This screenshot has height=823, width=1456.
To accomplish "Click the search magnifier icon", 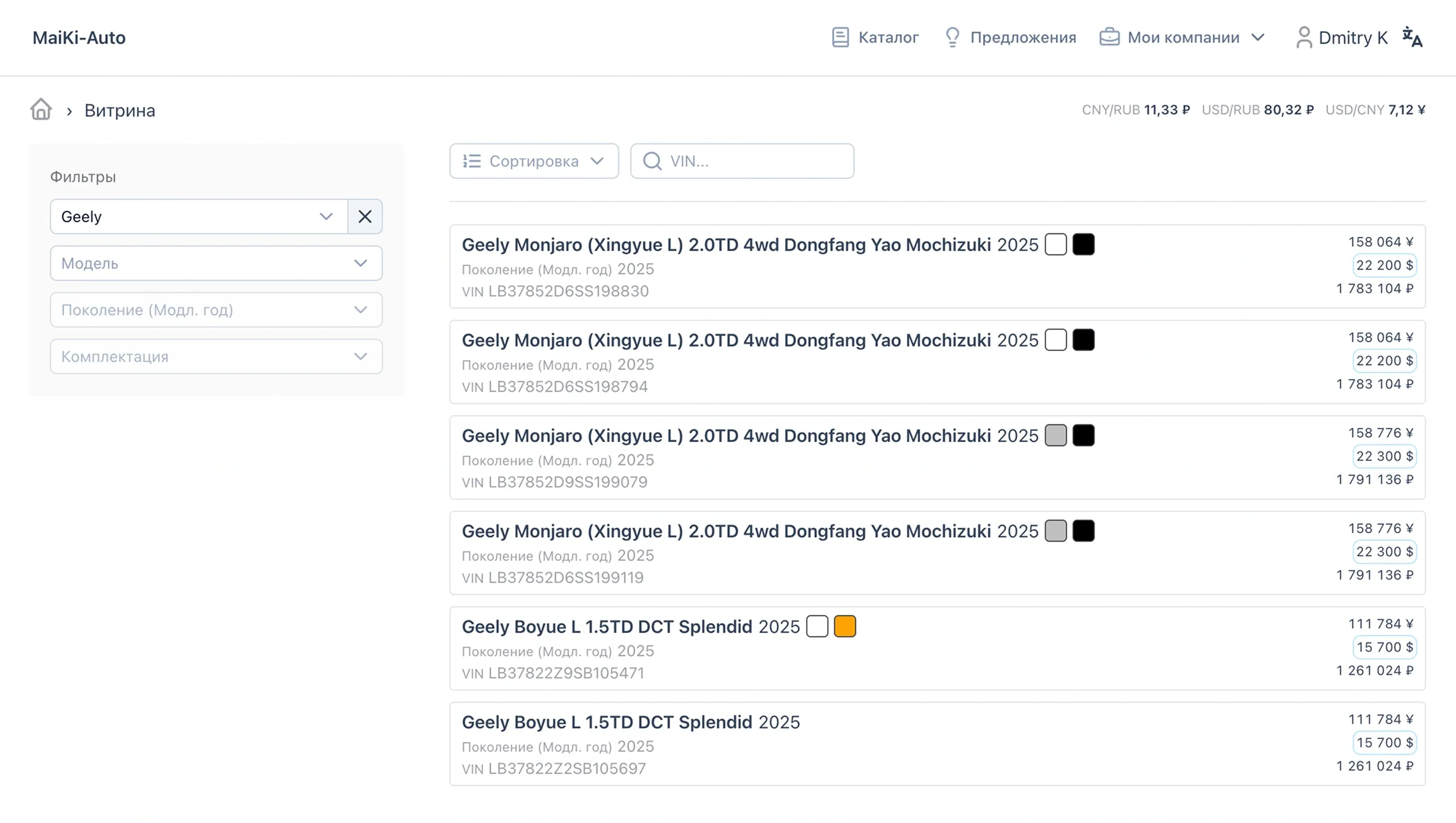I will click(x=652, y=160).
